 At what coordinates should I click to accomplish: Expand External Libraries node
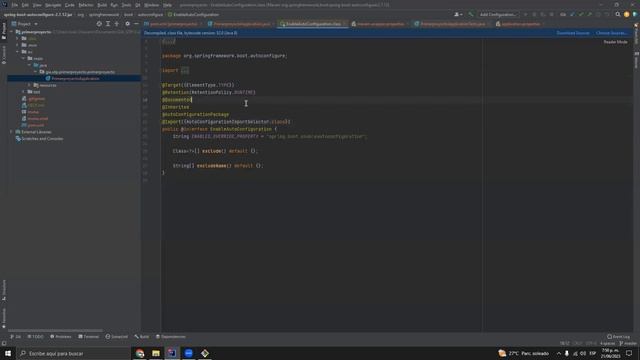12,132
